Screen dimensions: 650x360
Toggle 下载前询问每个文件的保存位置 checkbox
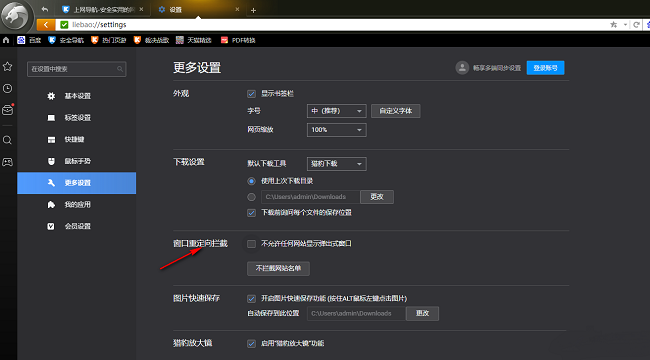click(251, 213)
